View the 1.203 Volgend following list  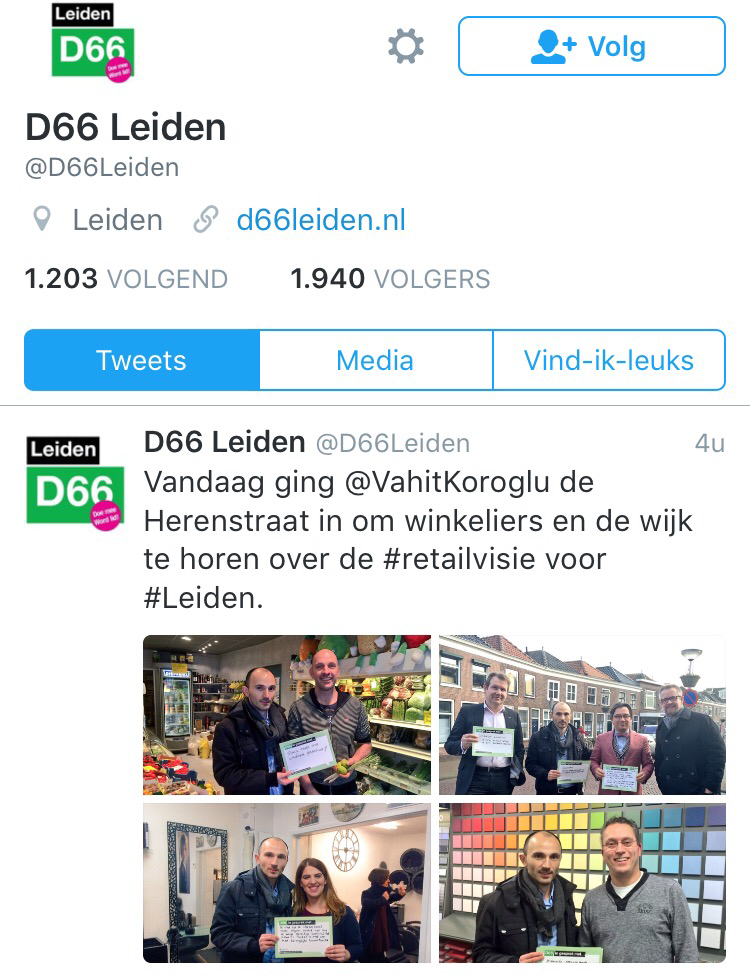tap(126, 279)
